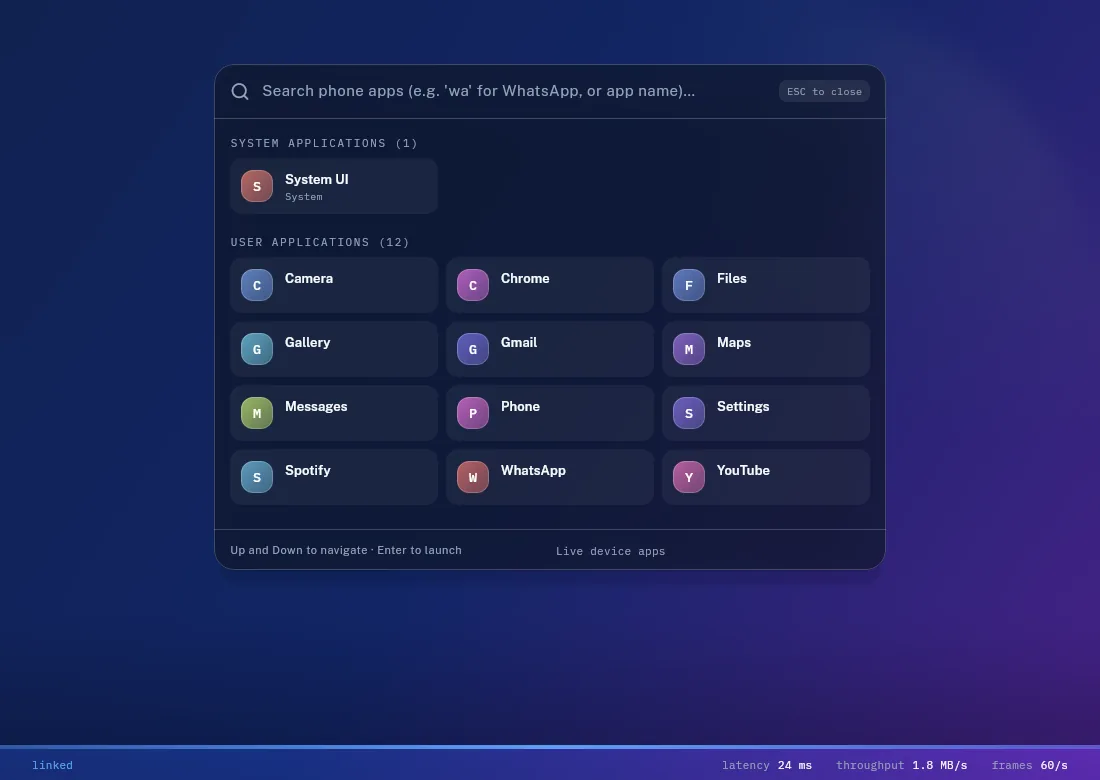Click the Gallery app icon
Screen dimensions: 1100x780
257,349
